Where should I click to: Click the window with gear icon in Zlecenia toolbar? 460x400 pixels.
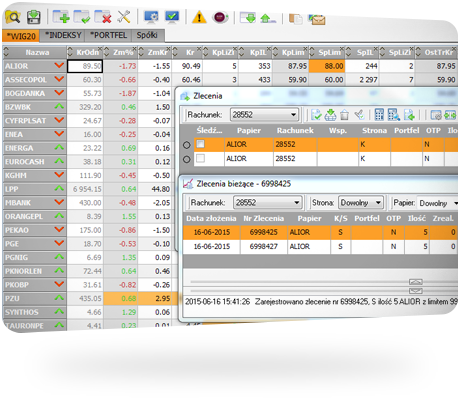(x=436, y=115)
